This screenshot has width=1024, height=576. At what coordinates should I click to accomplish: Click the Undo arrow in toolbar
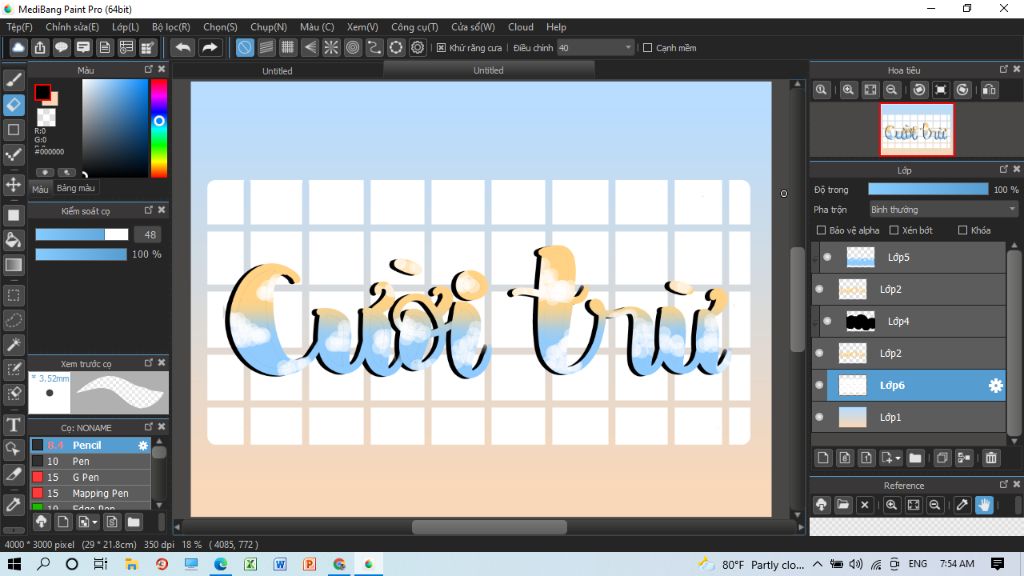pyautogui.click(x=184, y=48)
